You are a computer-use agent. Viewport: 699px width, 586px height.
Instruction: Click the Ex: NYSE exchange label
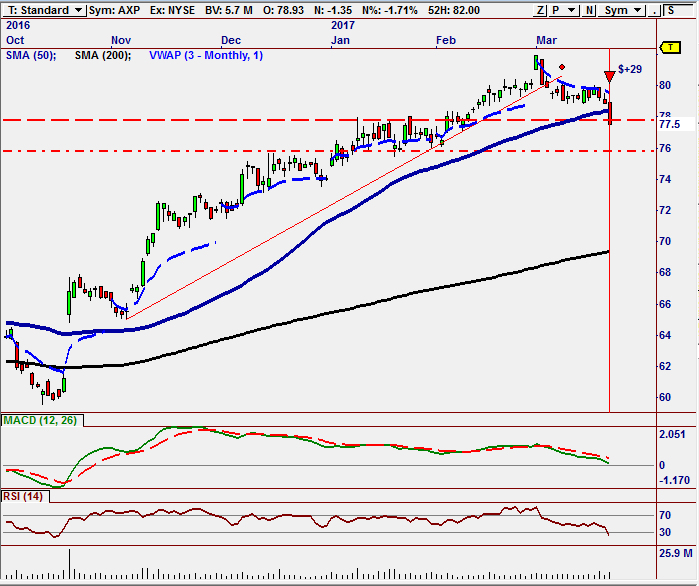[x=172, y=10]
